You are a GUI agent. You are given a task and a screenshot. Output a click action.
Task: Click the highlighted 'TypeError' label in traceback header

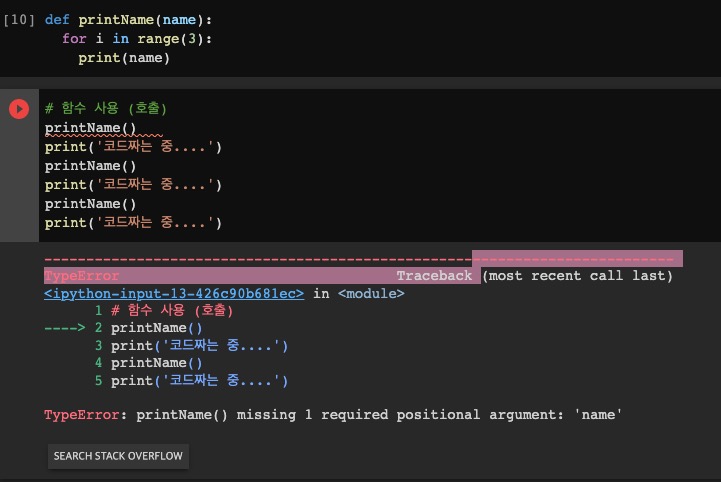(82, 275)
